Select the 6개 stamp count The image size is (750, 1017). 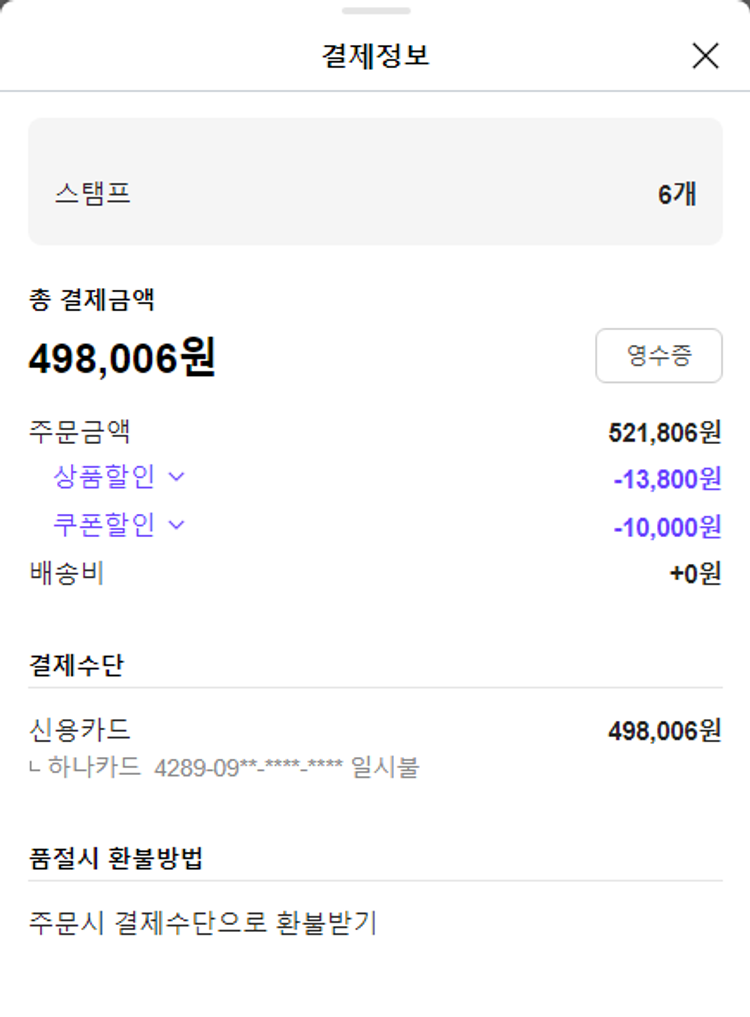click(677, 194)
